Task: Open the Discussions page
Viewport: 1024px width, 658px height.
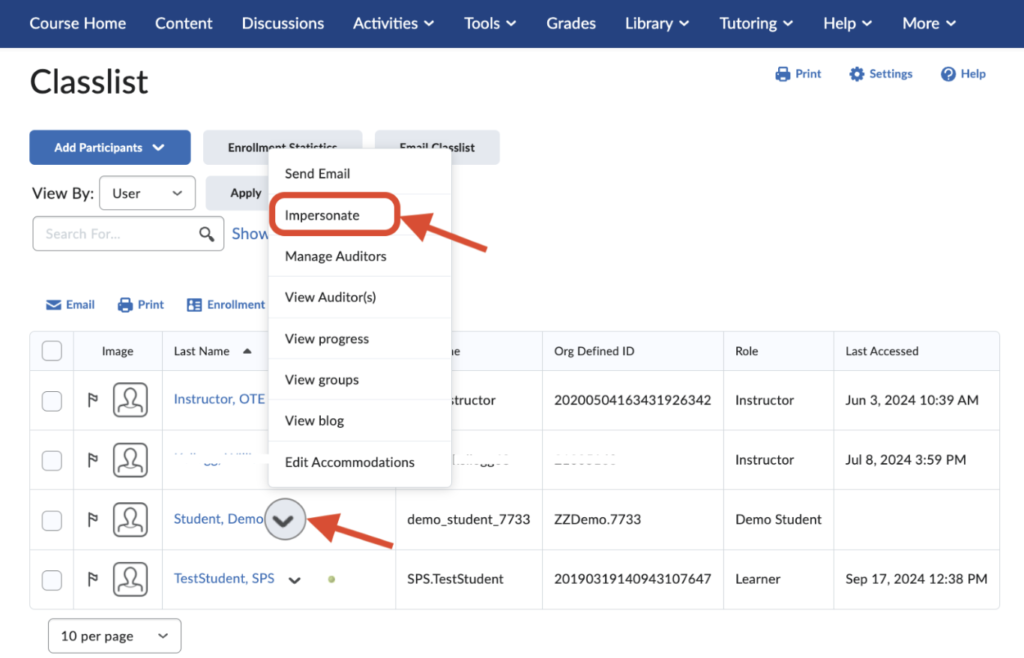Action: point(283,24)
